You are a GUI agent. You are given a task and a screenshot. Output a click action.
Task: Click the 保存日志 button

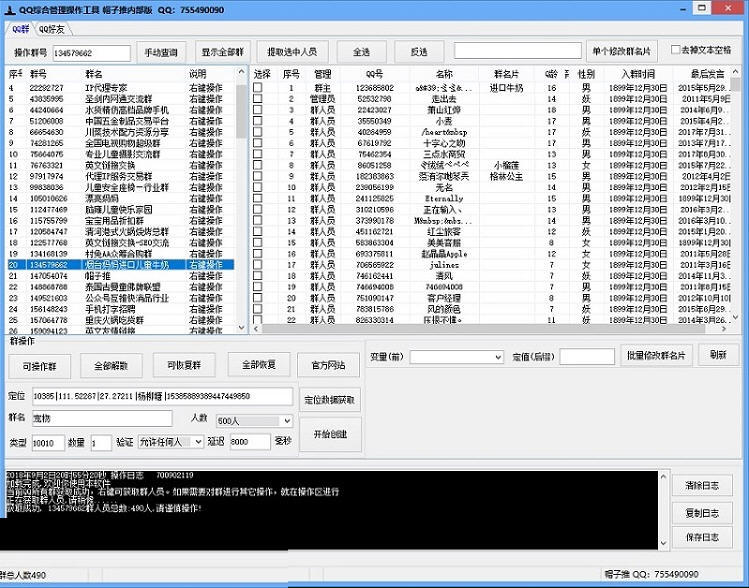click(x=702, y=537)
